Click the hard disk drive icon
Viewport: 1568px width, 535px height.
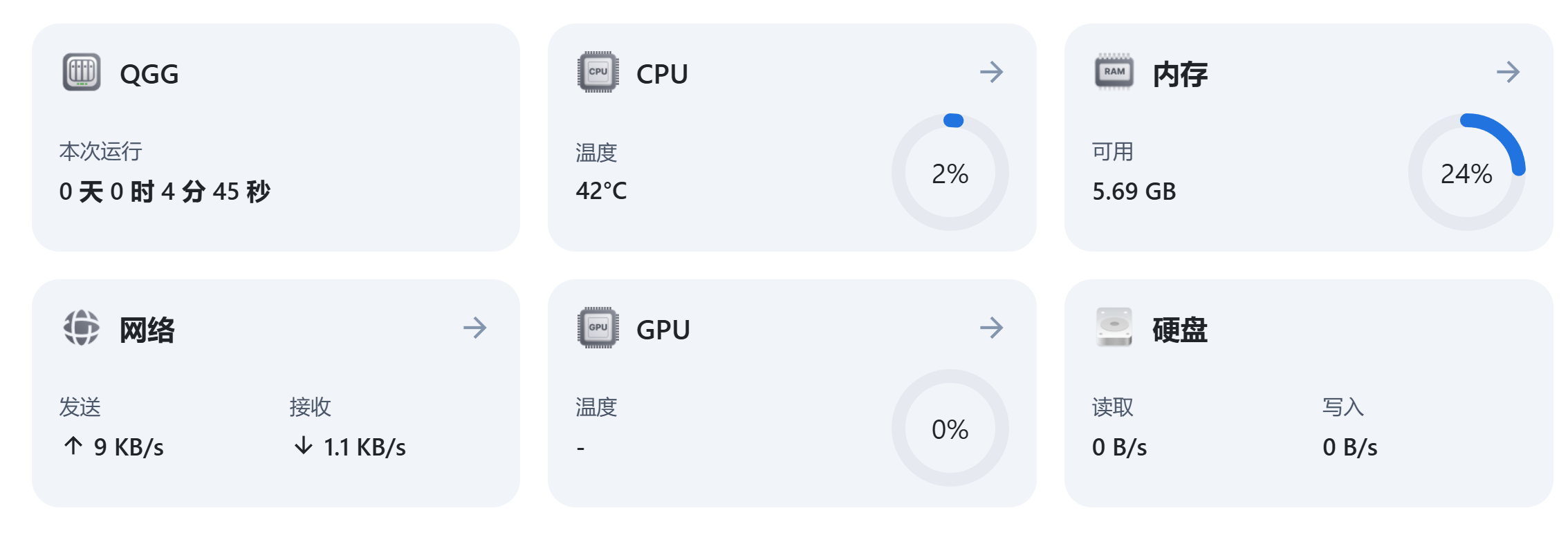pos(1114,328)
